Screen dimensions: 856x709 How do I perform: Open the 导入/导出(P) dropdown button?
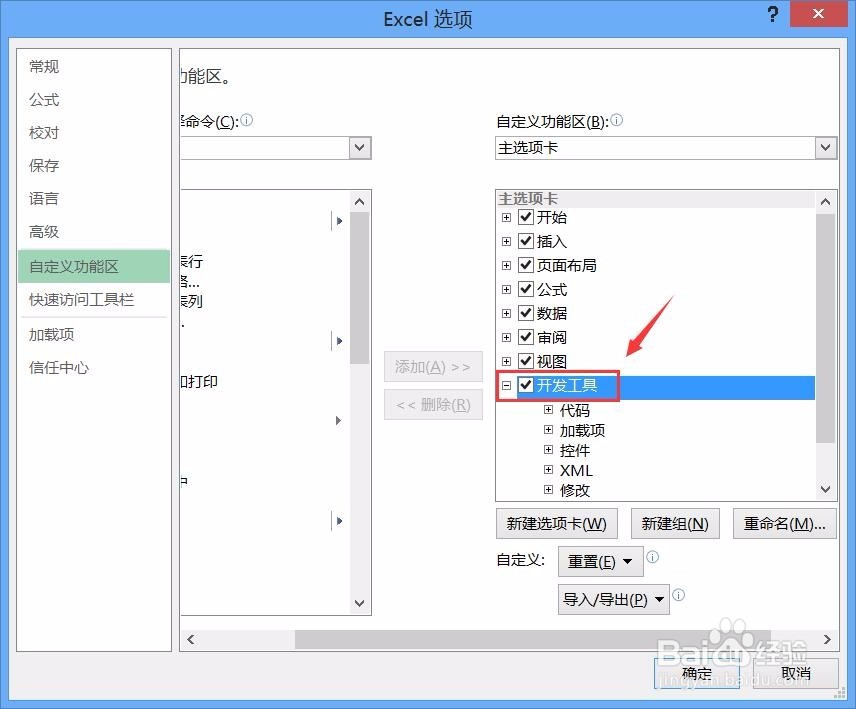pos(614,600)
